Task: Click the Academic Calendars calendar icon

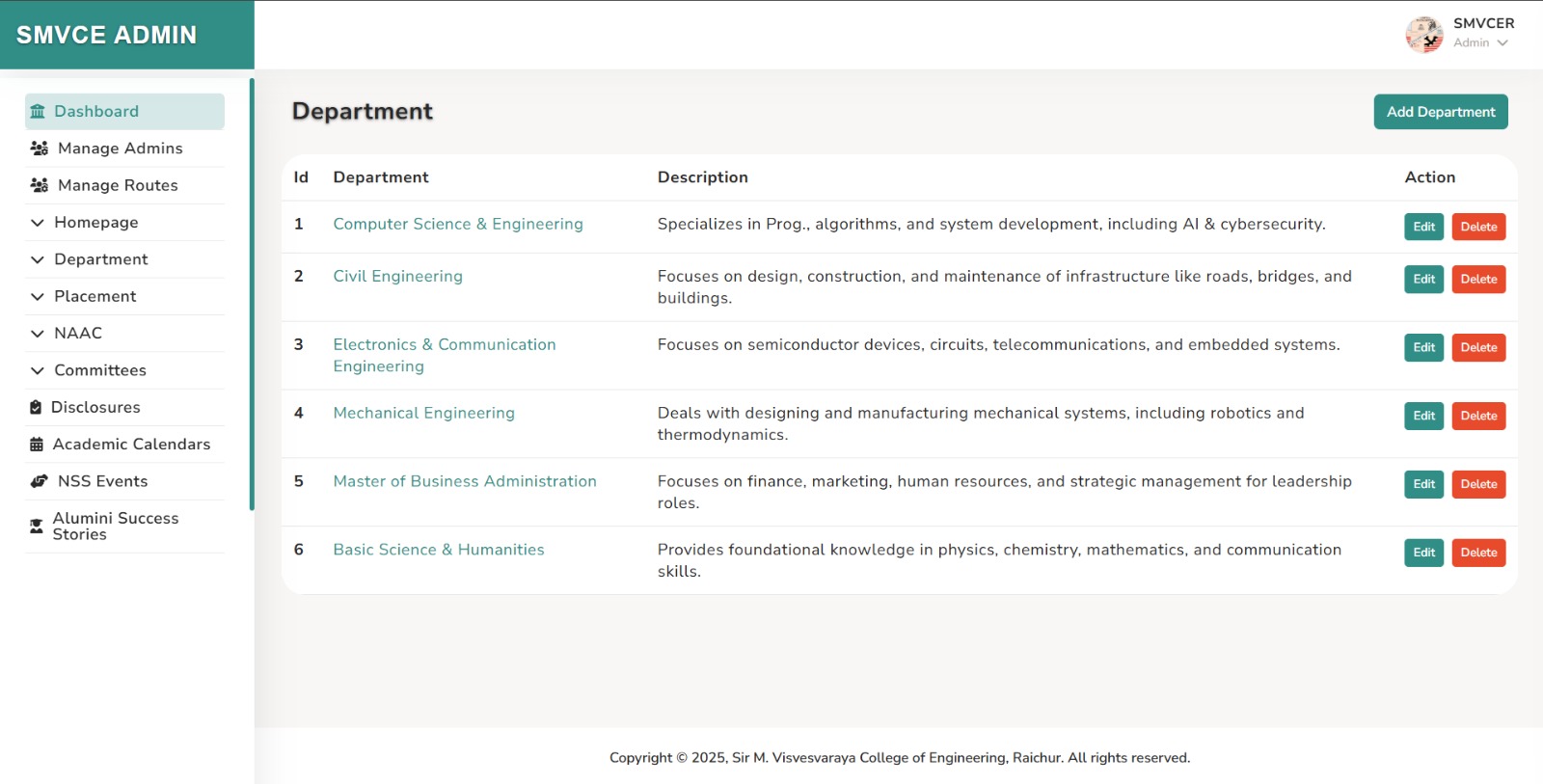Action: coord(37,445)
